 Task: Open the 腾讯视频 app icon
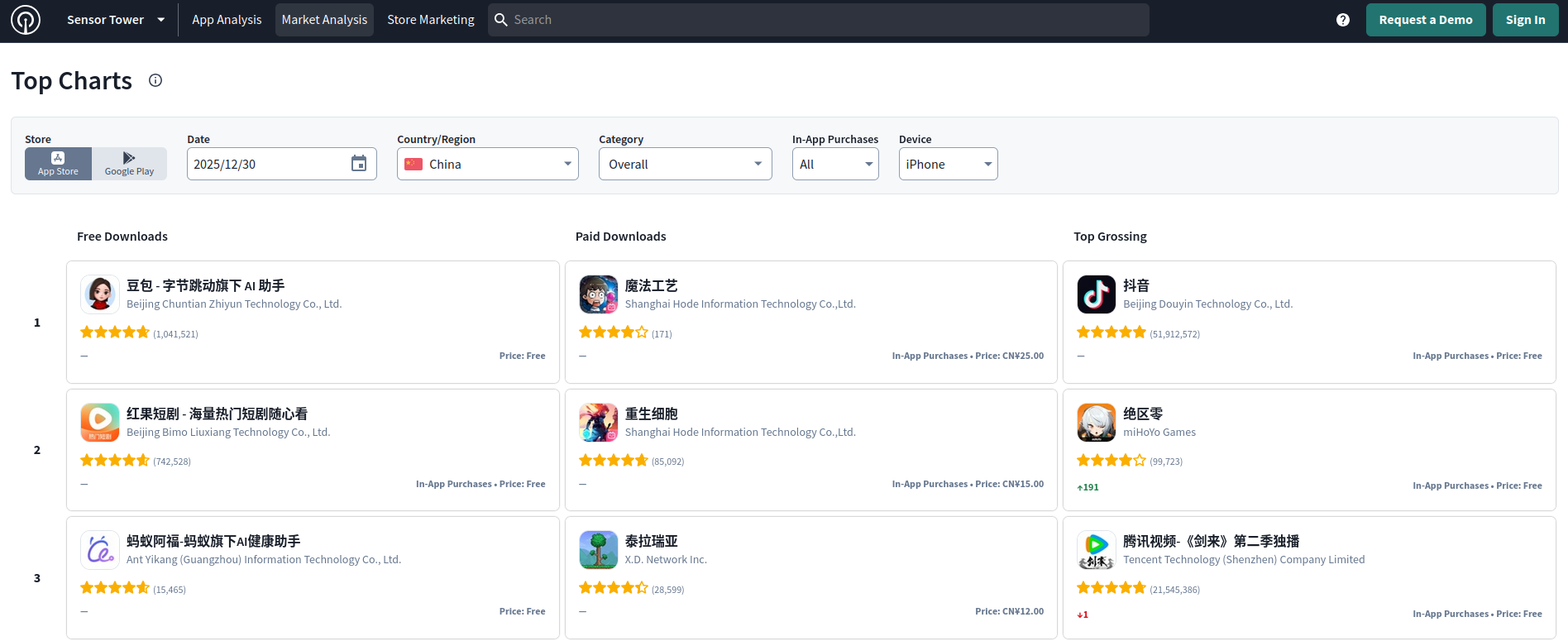click(x=1097, y=550)
